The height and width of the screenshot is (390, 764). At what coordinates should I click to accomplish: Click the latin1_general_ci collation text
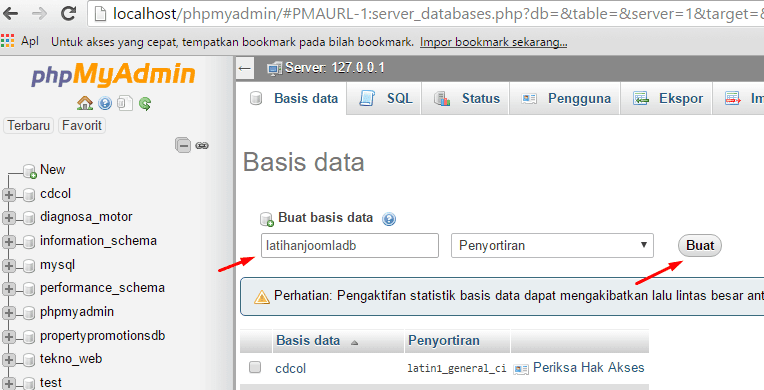pyautogui.click(x=457, y=369)
